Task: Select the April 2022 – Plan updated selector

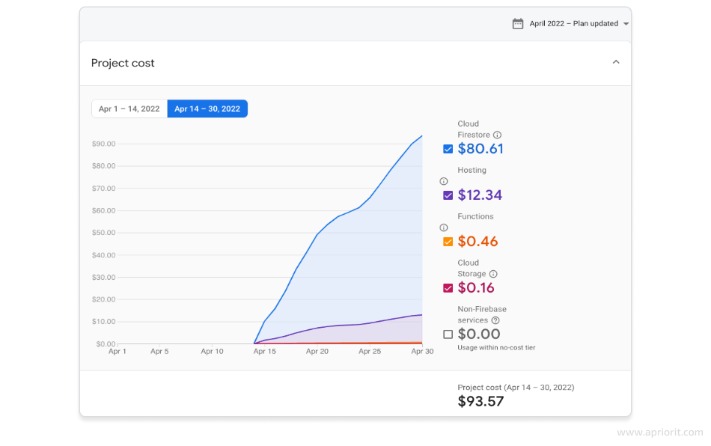Action: click(572, 23)
